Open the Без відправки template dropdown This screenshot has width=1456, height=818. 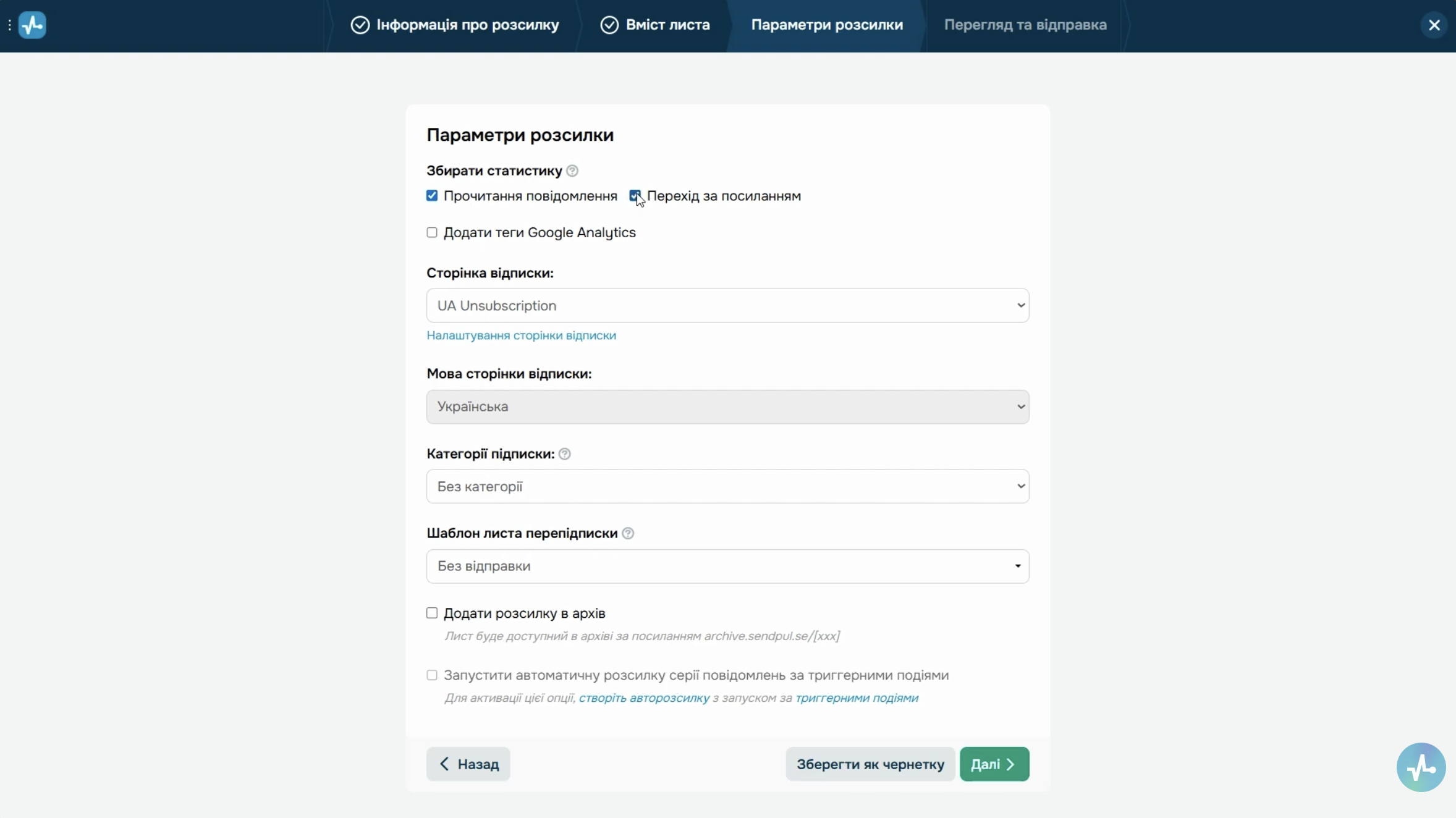pyautogui.click(x=727, y=566)
